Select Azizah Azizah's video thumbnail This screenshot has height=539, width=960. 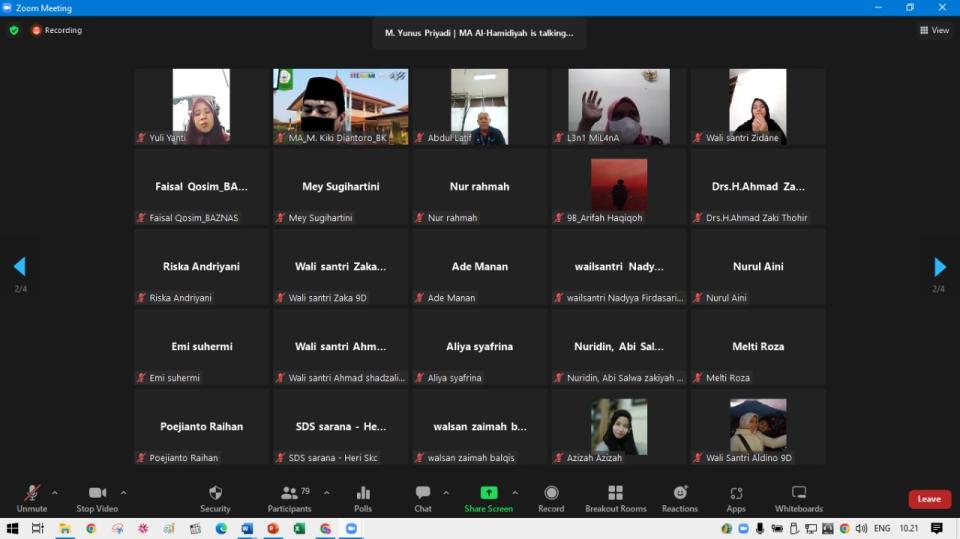point(618,427)
